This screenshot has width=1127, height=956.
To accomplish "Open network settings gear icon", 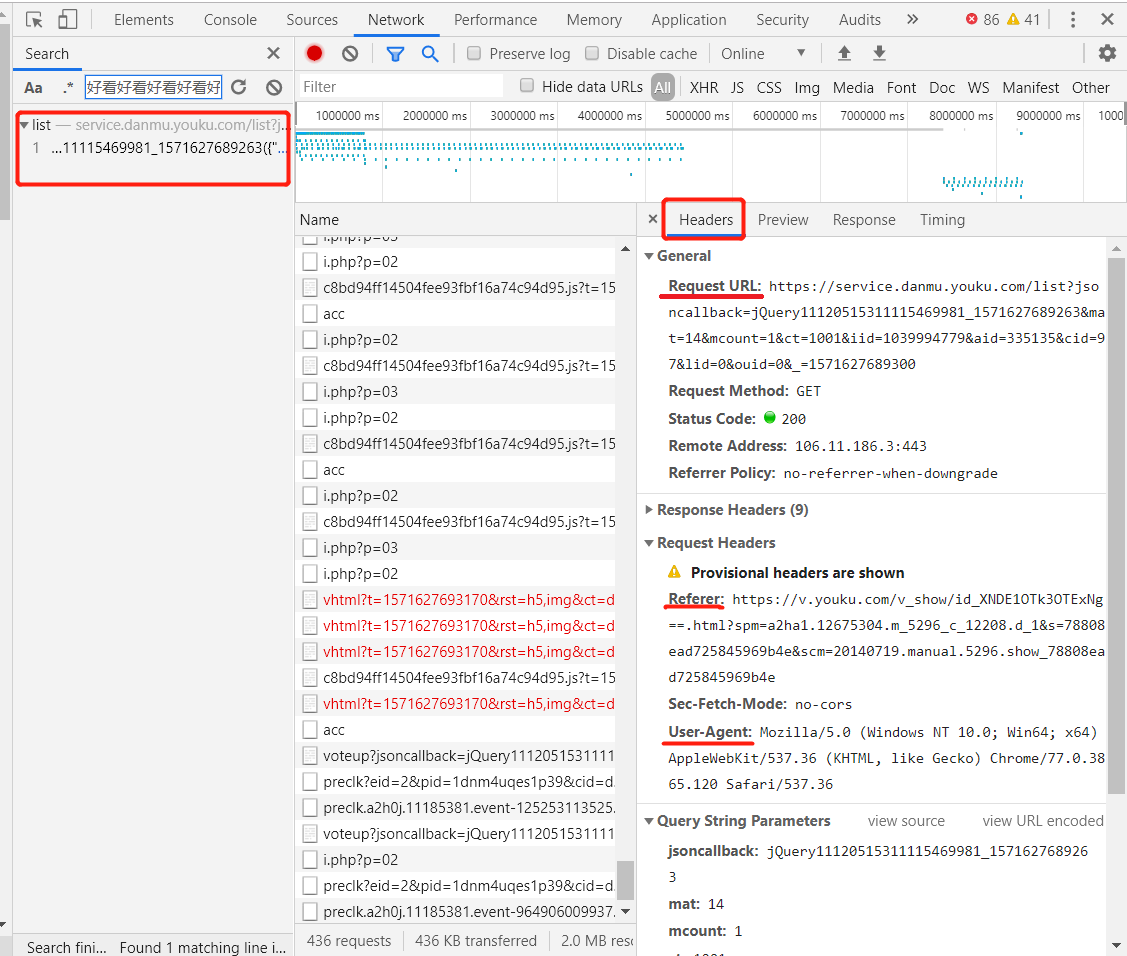I will pyautogui.click(x=1107, y=54).
